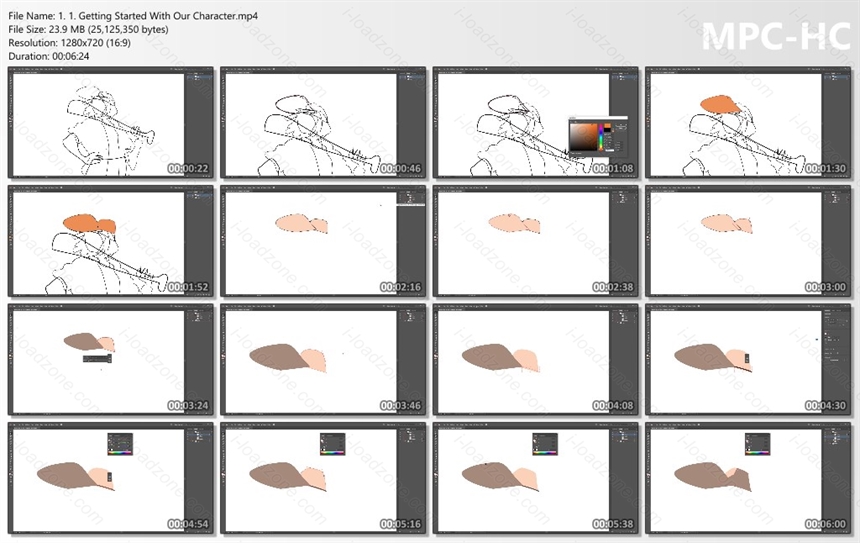
Task: Click the 'Duration: 00:06:24' line
Action: click(x=49, y=56)
